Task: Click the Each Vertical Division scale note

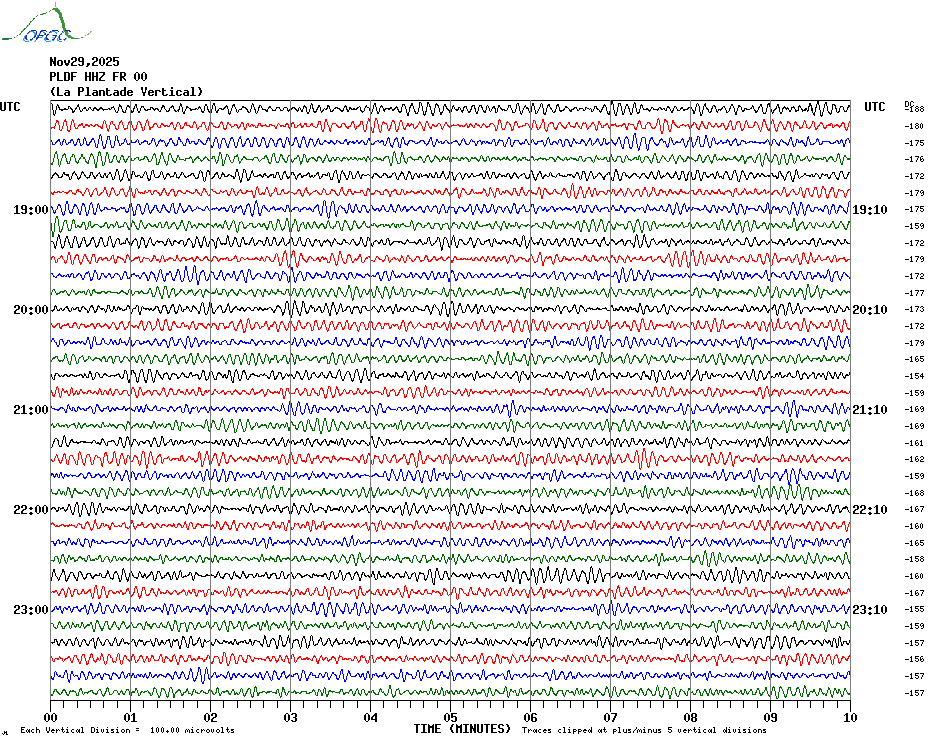Action: [128, 730]
